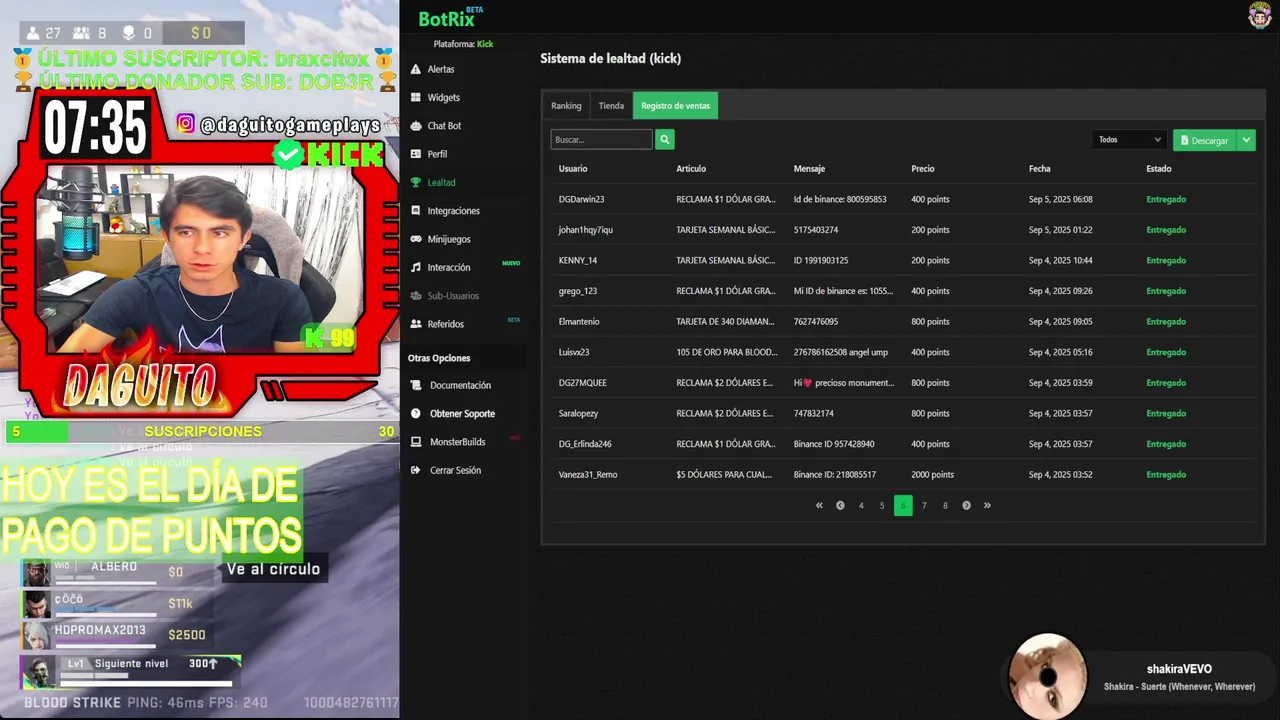The height and width of the screenshot is (720, 1280).
Task: Click user Vaneza31_Remo in the table
Action: coord(587,475)
